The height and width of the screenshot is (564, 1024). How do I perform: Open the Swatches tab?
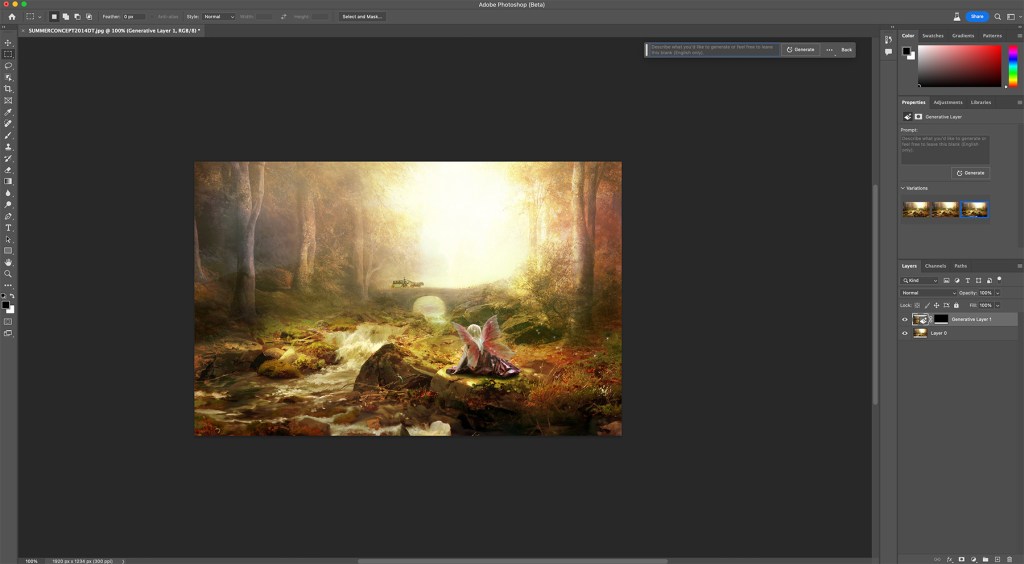pyautogui.click(x=932, y=36)
